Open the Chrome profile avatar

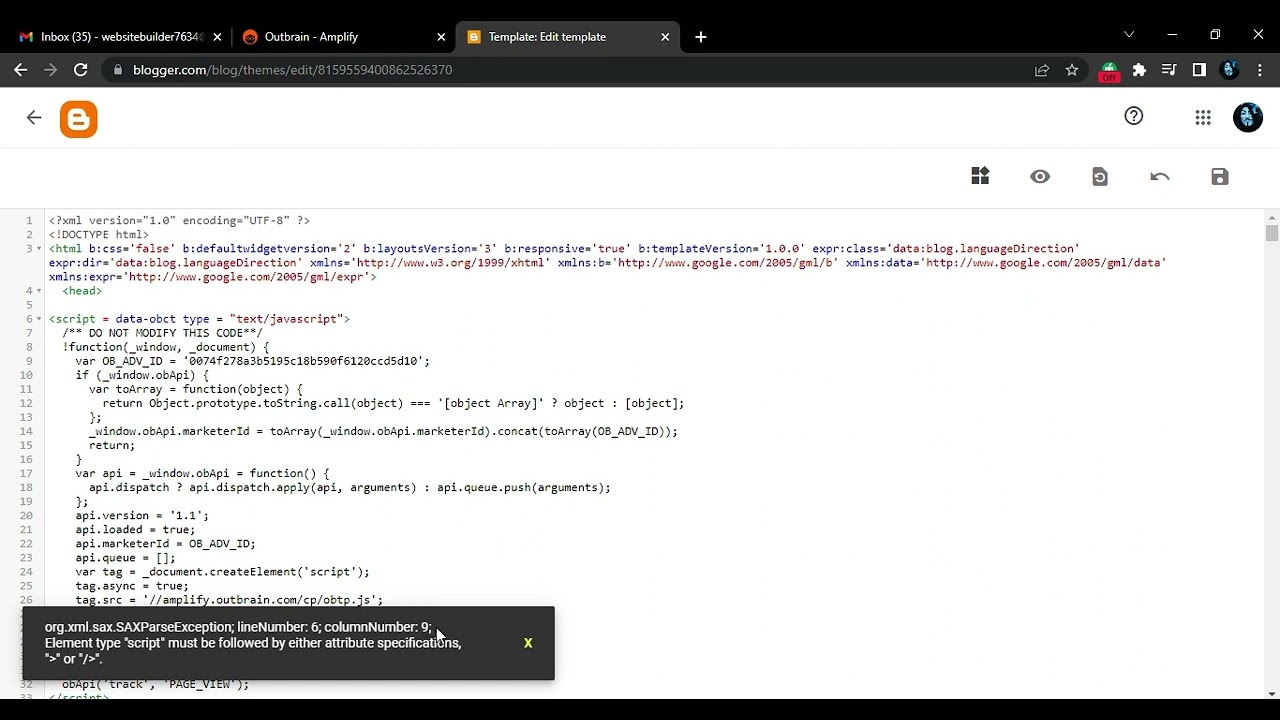click(x=1230, y=70)
